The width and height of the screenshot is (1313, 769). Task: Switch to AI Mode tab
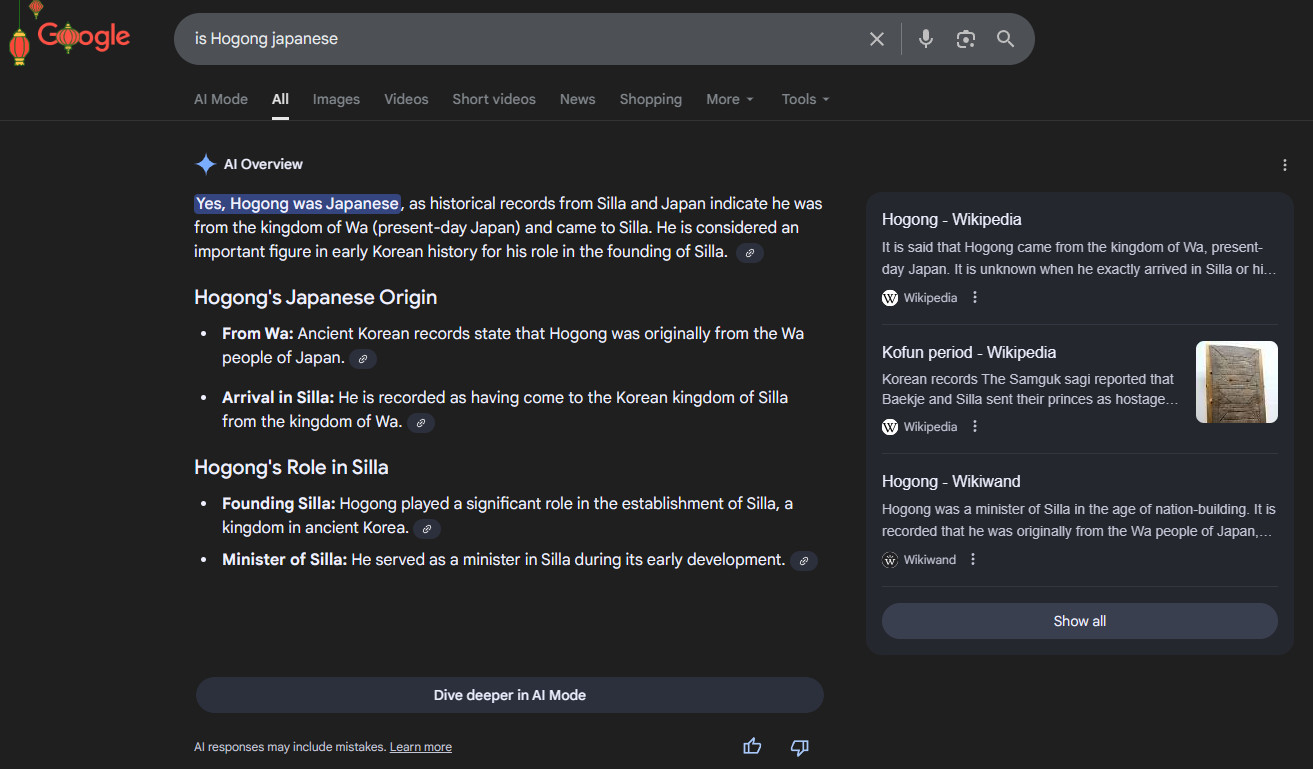click(221, 99)
